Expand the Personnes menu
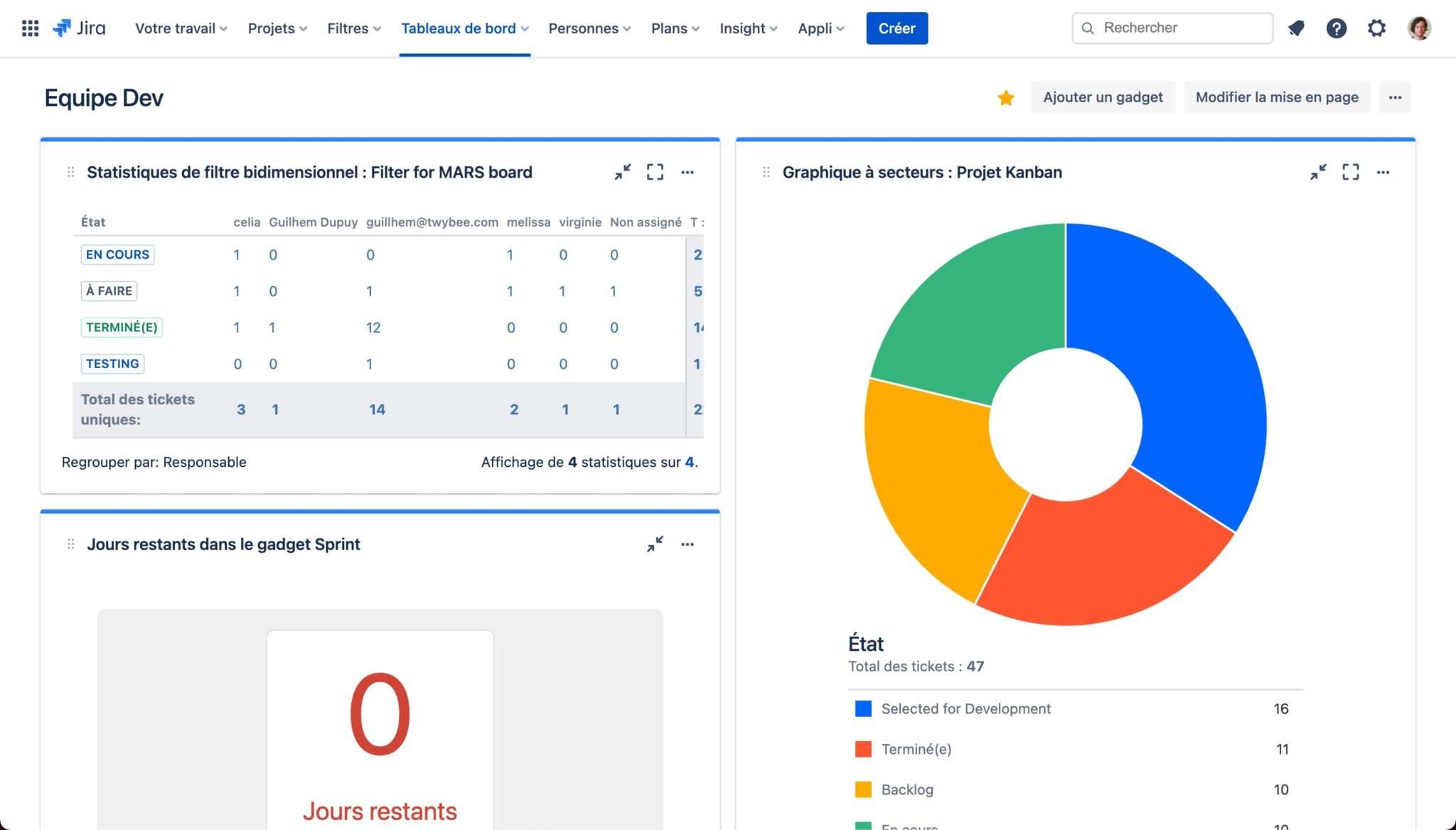This screenshot has height=830, width=1456. [589, 28]
